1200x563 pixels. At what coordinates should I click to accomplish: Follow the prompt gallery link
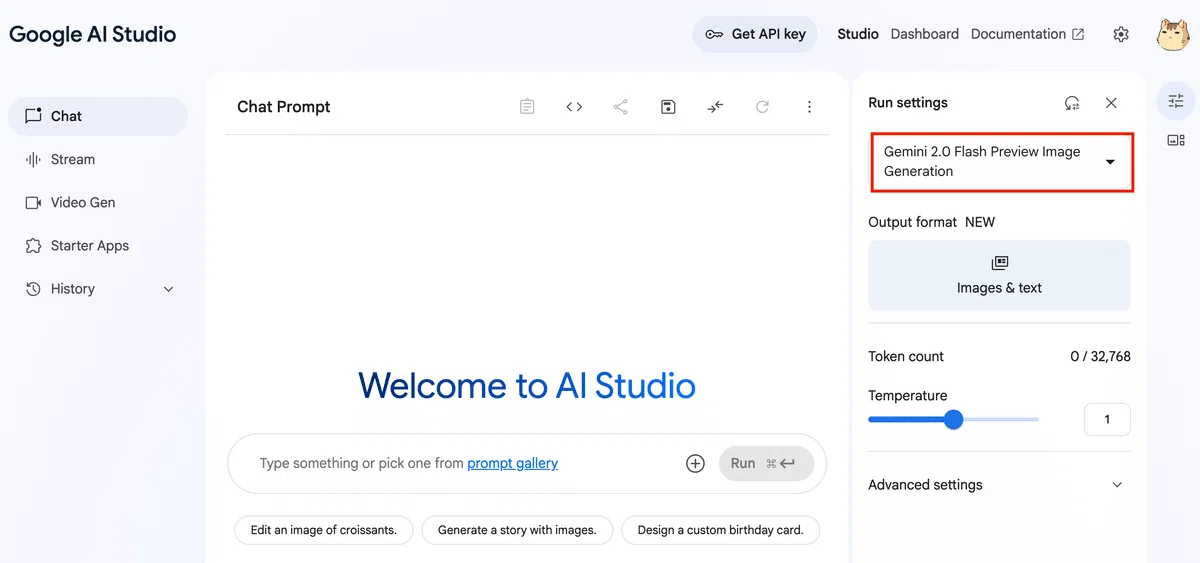pyautogui.click(x=513, y=463)
